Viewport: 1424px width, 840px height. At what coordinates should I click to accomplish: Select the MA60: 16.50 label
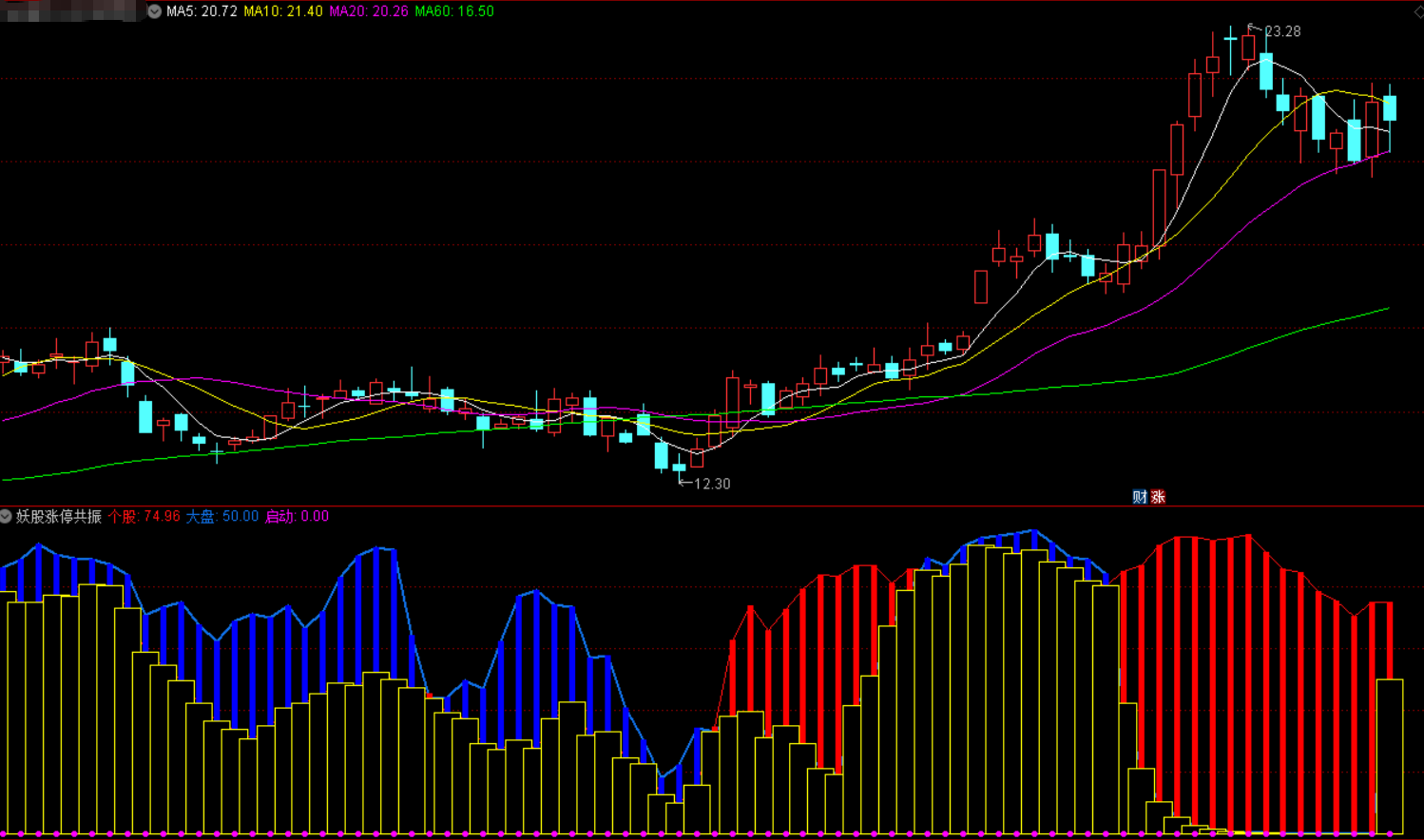click(454, 11)
